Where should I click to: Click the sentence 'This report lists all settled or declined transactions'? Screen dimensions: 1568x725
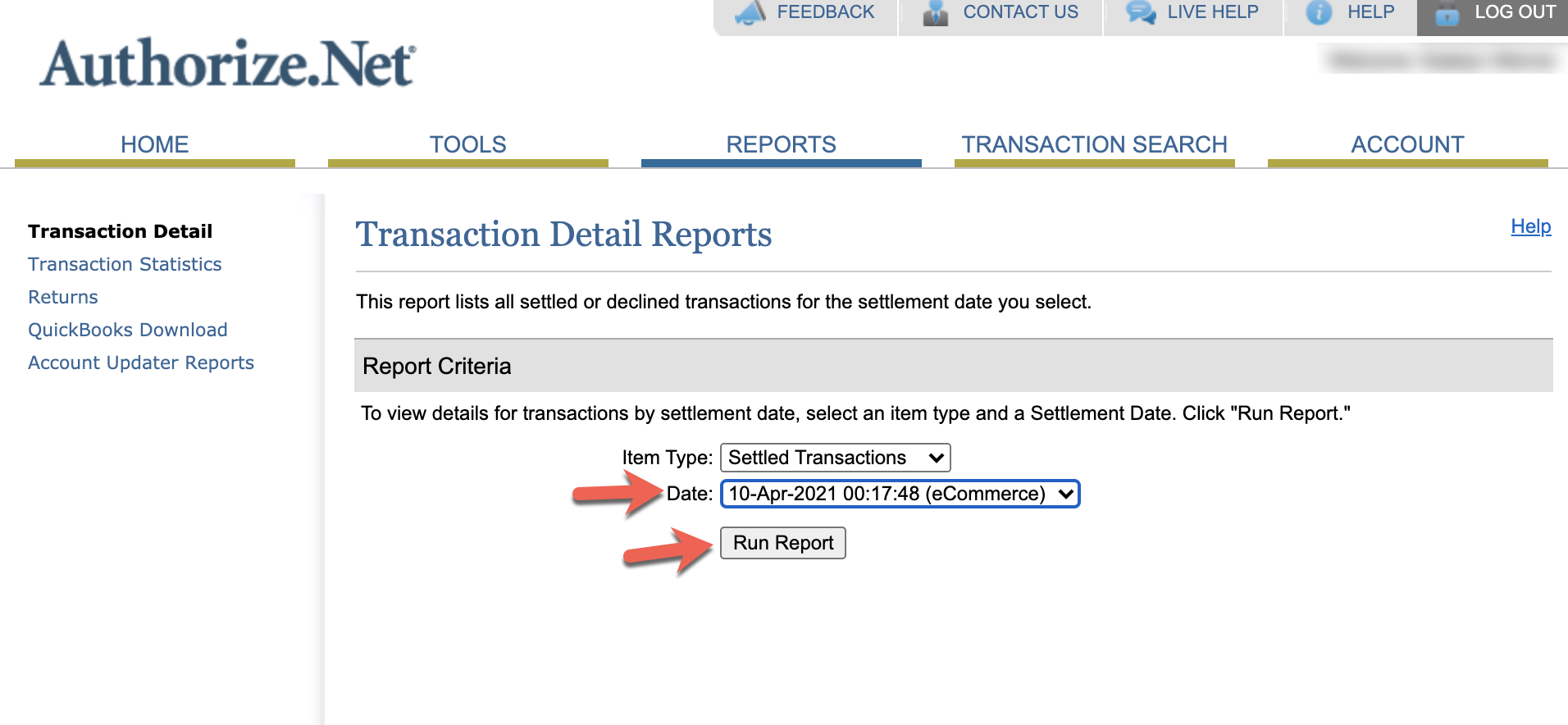point(723,302)
